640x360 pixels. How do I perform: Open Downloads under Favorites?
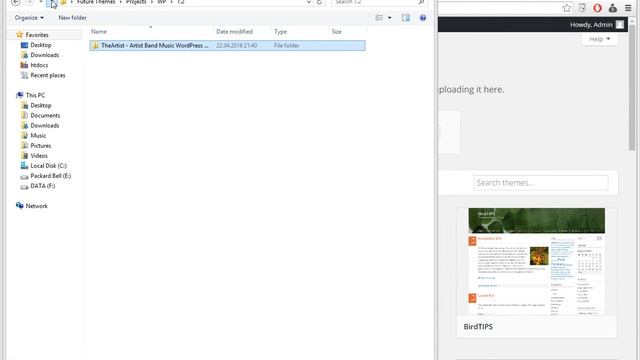tap(45, 55)
